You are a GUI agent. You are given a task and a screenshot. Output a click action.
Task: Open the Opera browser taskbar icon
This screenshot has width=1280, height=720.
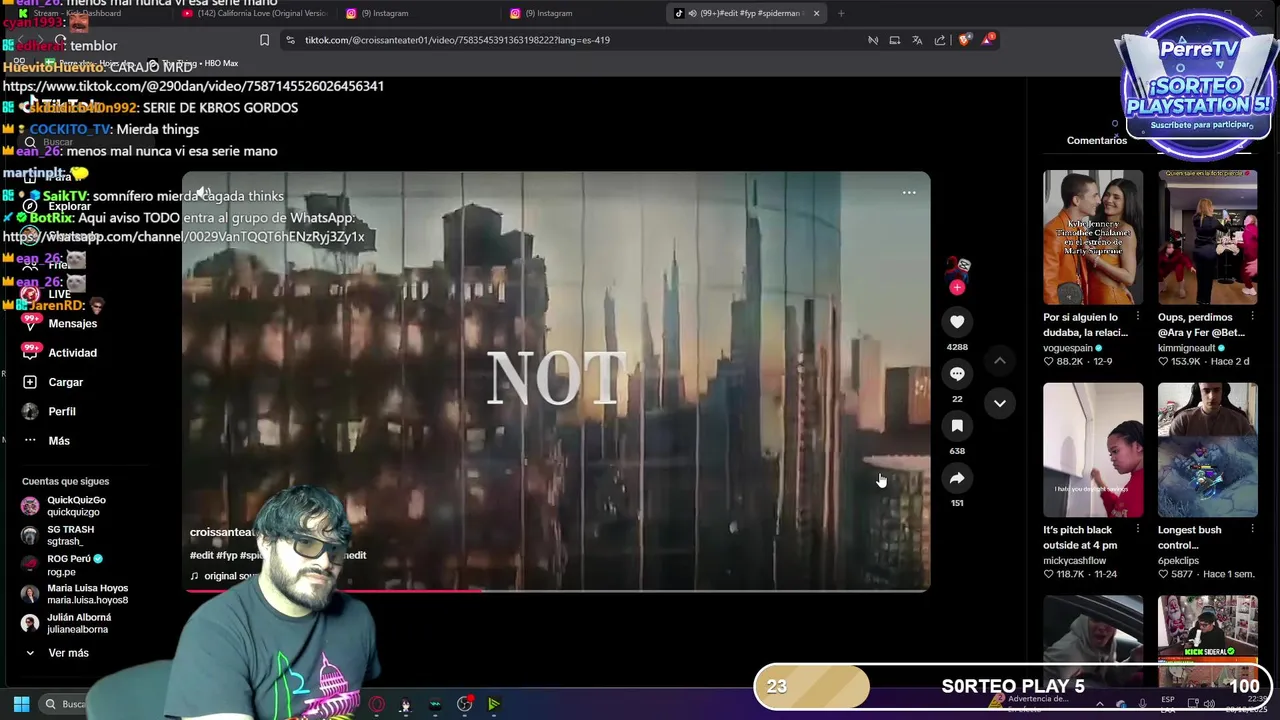pyautogui.click(x=377, y=704)
